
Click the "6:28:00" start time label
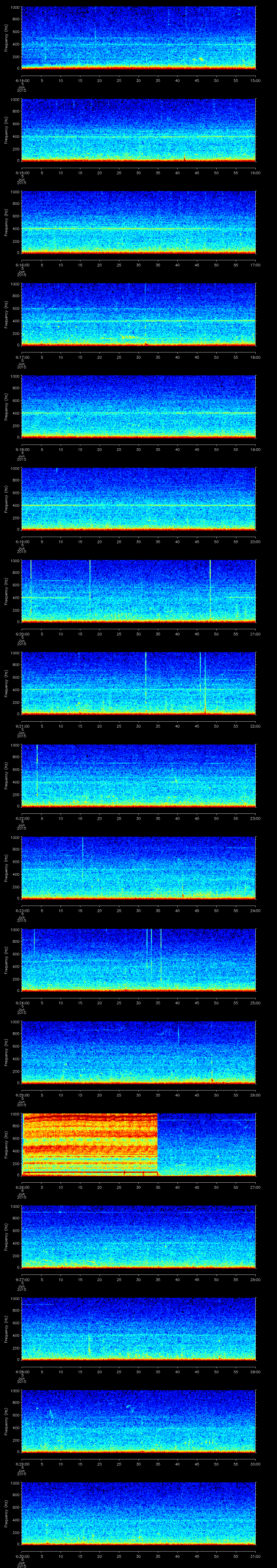click(22, 1372)
